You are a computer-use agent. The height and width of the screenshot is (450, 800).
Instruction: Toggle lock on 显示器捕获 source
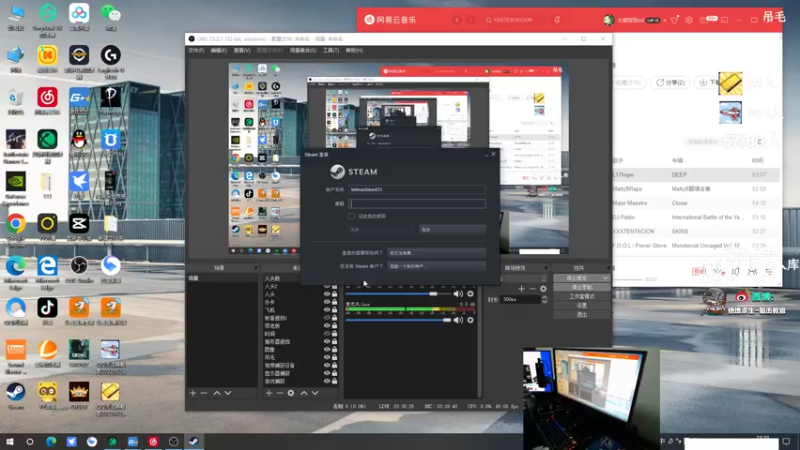tap(335, 373)
